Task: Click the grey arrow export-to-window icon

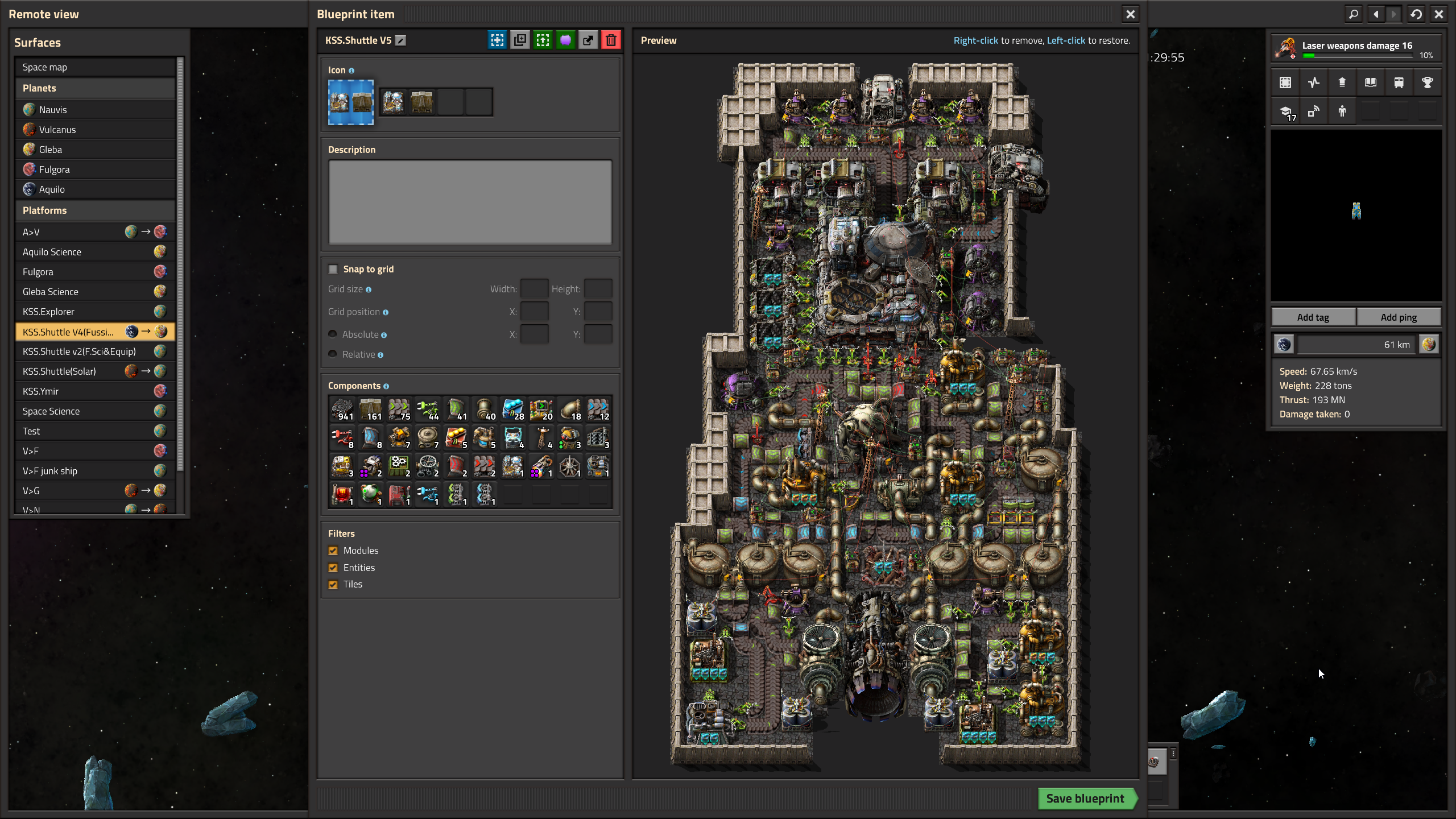Action: point(588,40)
